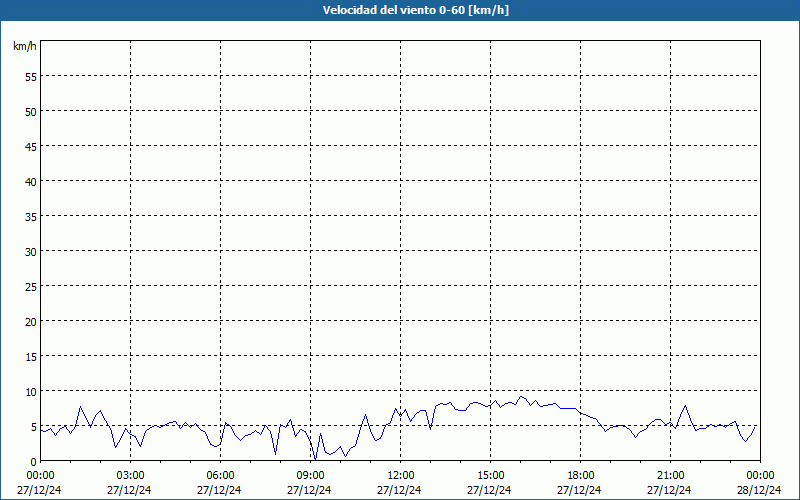
Task: Click the x-axis time label "03:00"
Action: click(x=130, y=476)
